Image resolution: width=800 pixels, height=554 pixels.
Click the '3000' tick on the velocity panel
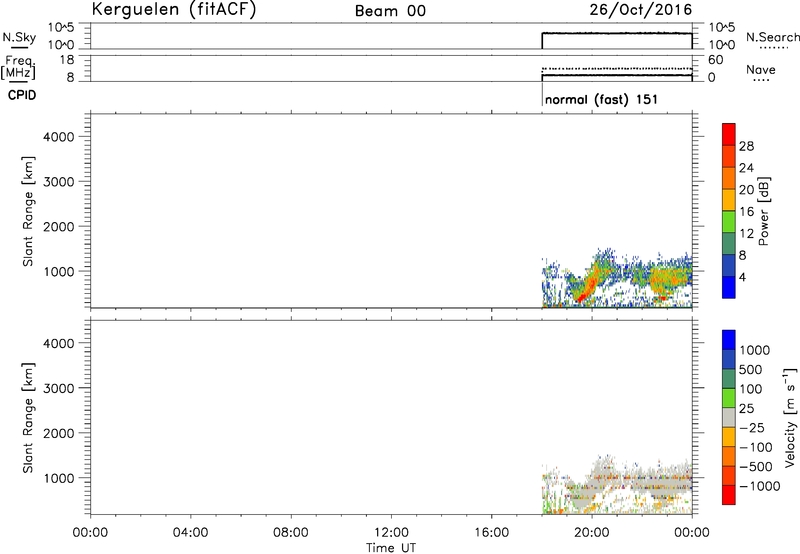(58, 388)
